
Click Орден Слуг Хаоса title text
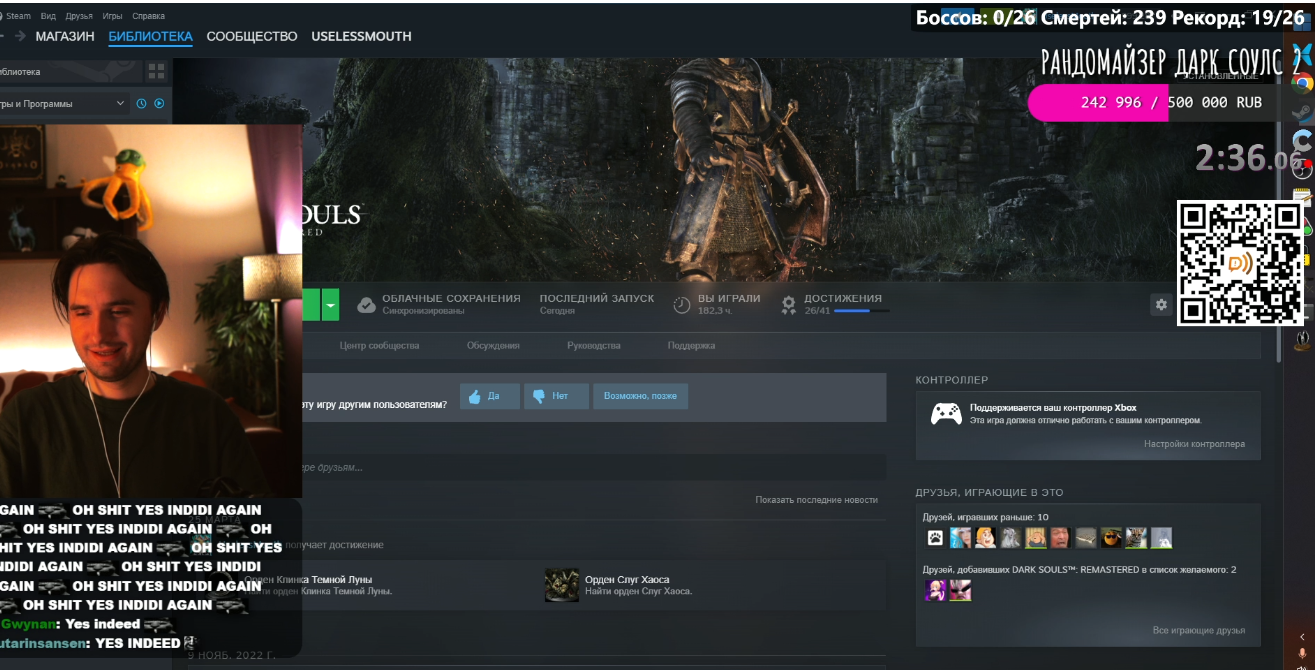point(627,580)
